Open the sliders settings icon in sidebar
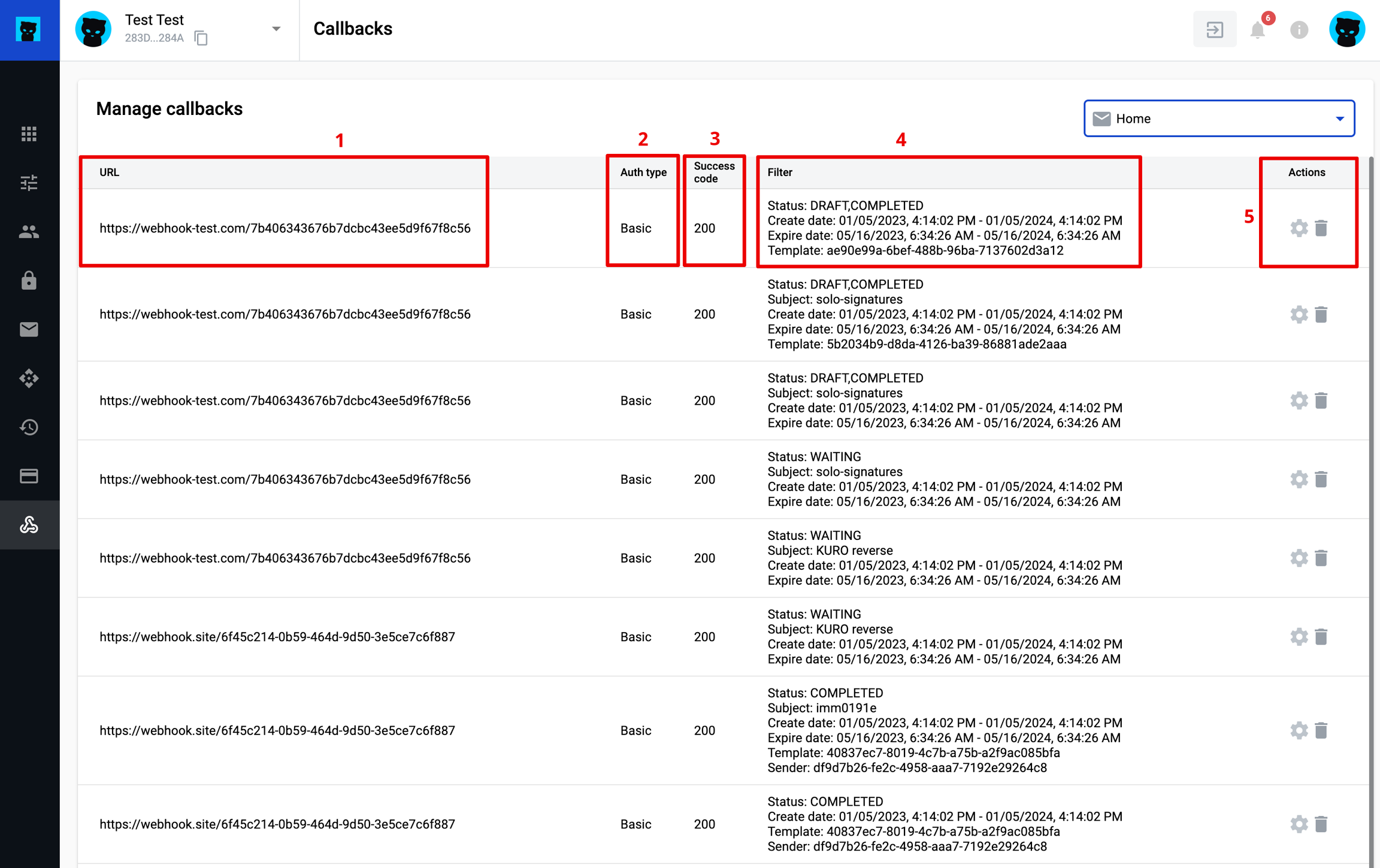The image size is (1380, 868). click(29, 183)
